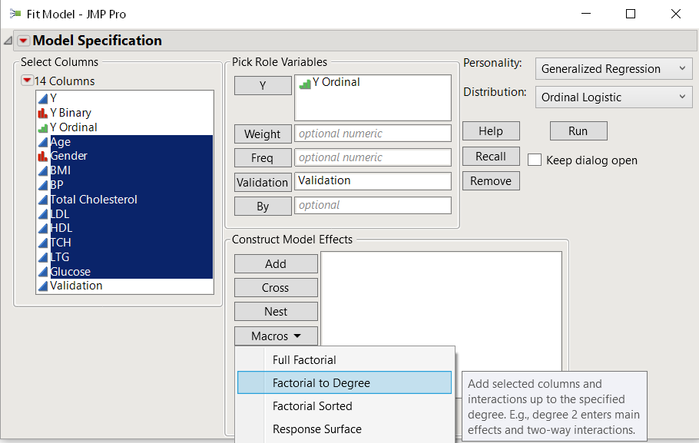This screenshot has height=443, width=699.
Task: Expand the Macros dropdown button
Action: (x=276, y=336)
